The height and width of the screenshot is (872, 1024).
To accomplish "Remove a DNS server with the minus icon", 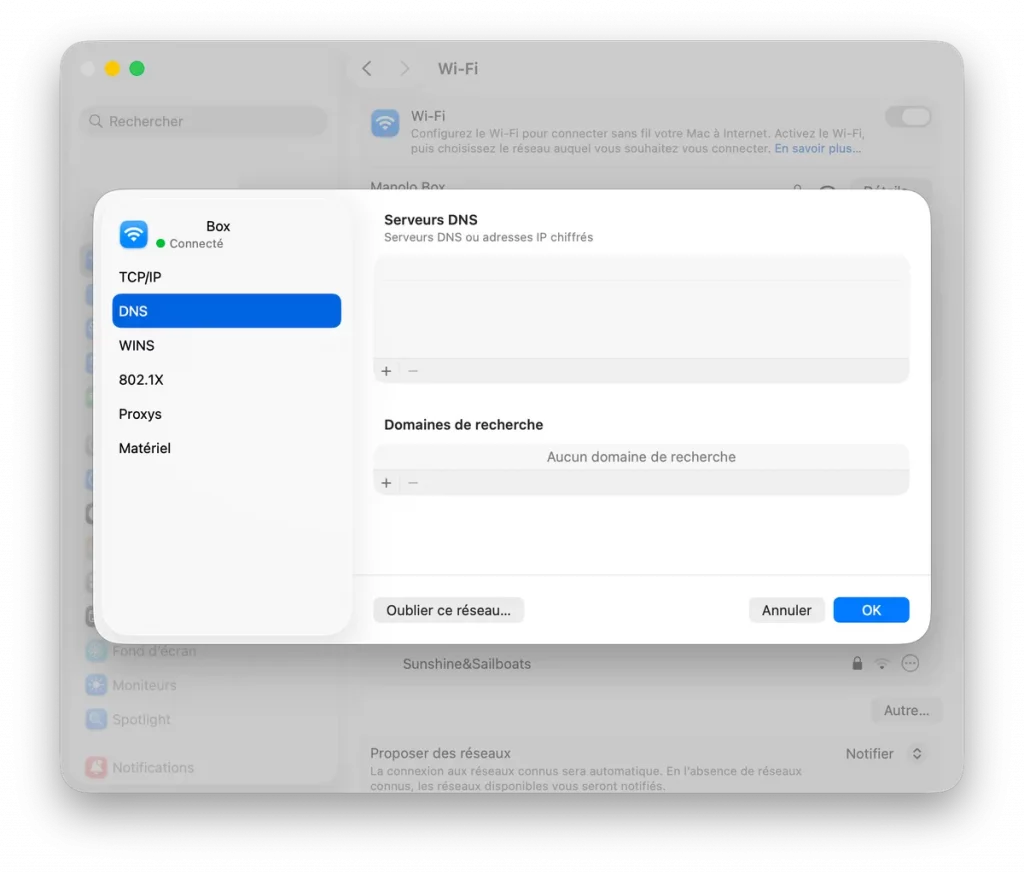I will (x=412, y=370).
